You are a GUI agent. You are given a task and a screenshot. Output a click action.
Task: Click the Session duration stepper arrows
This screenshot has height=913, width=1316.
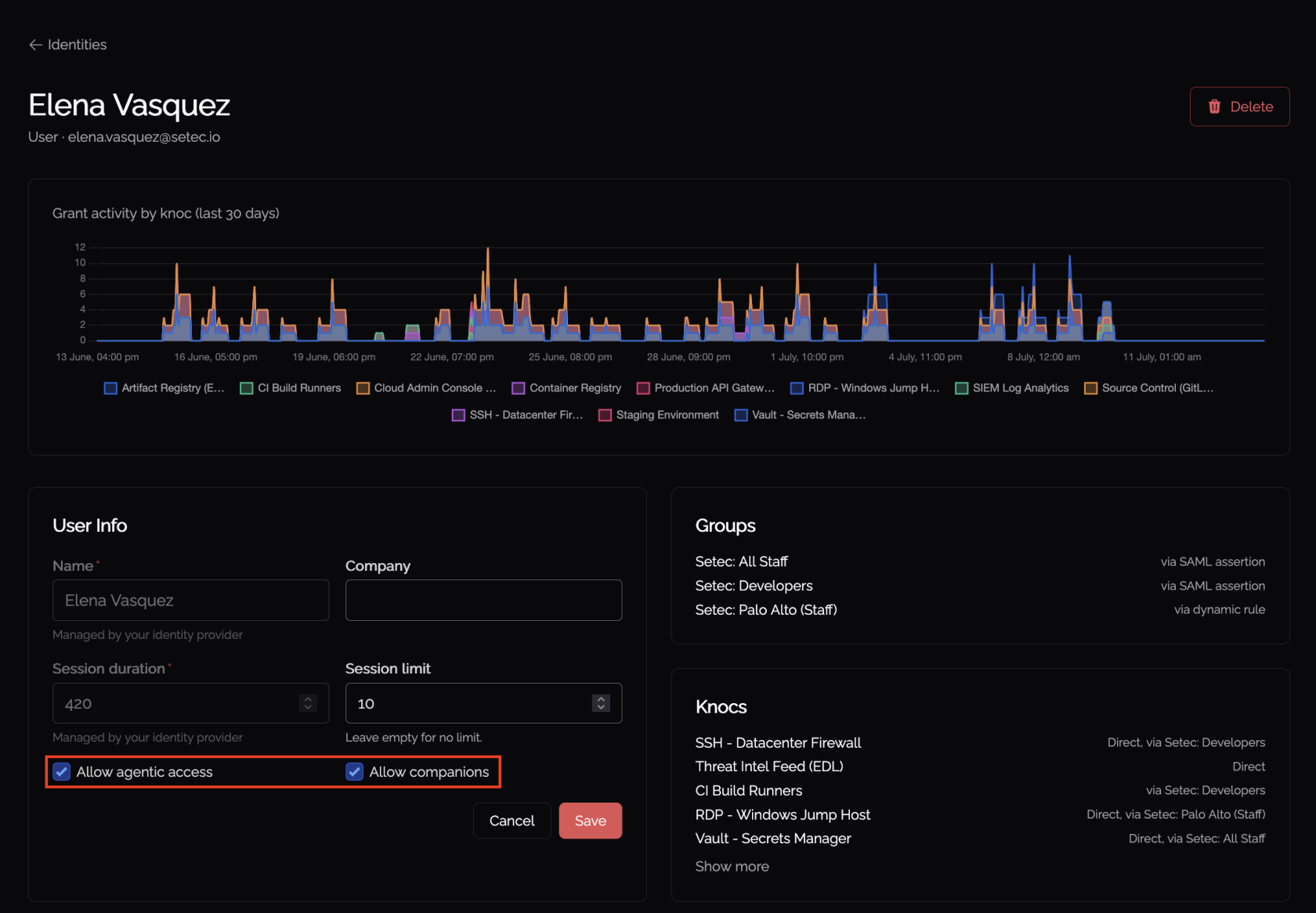click(308, 703)
